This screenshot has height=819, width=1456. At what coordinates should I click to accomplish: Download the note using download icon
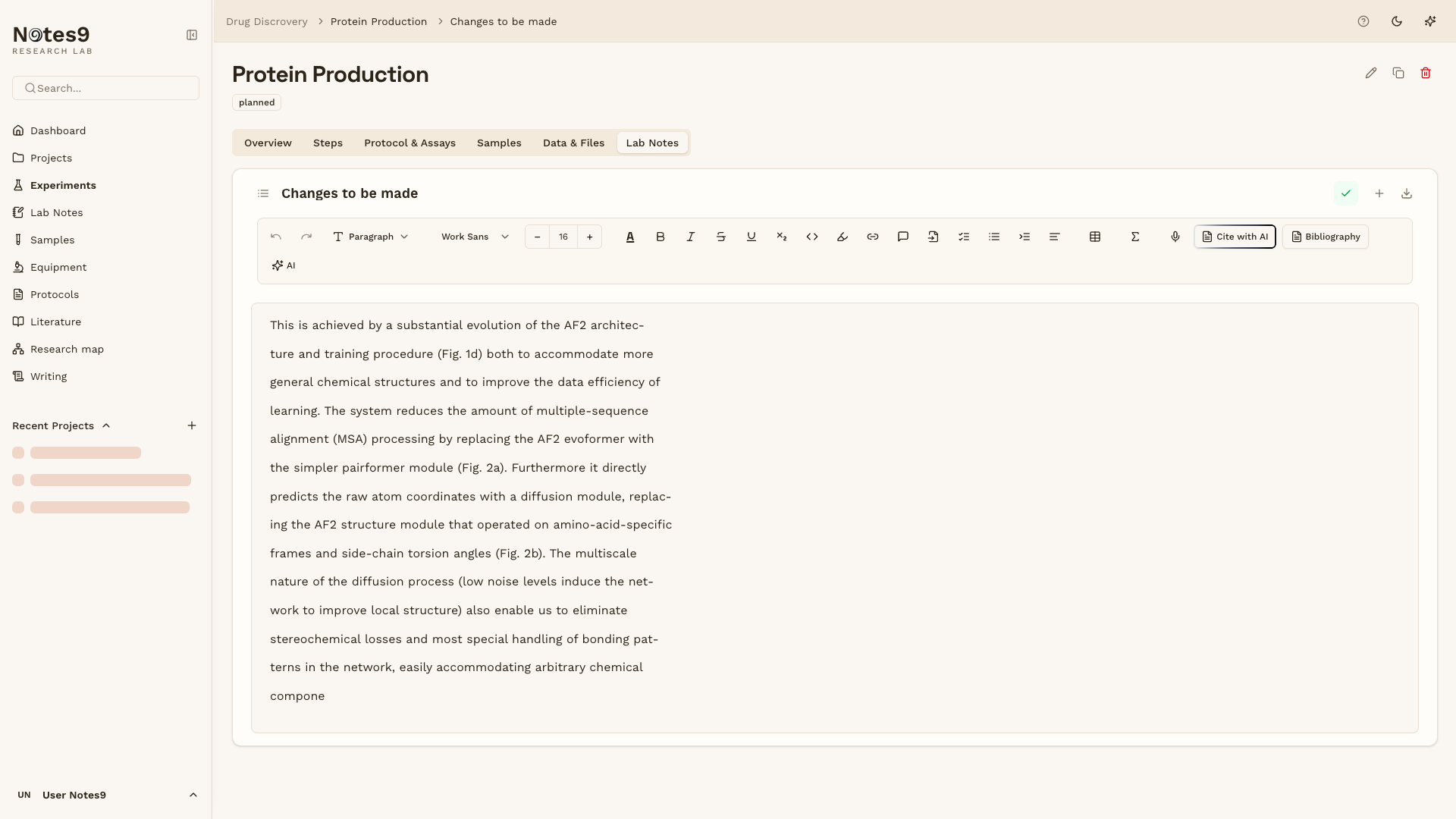pyautogui.click(x=1406, y=193)
